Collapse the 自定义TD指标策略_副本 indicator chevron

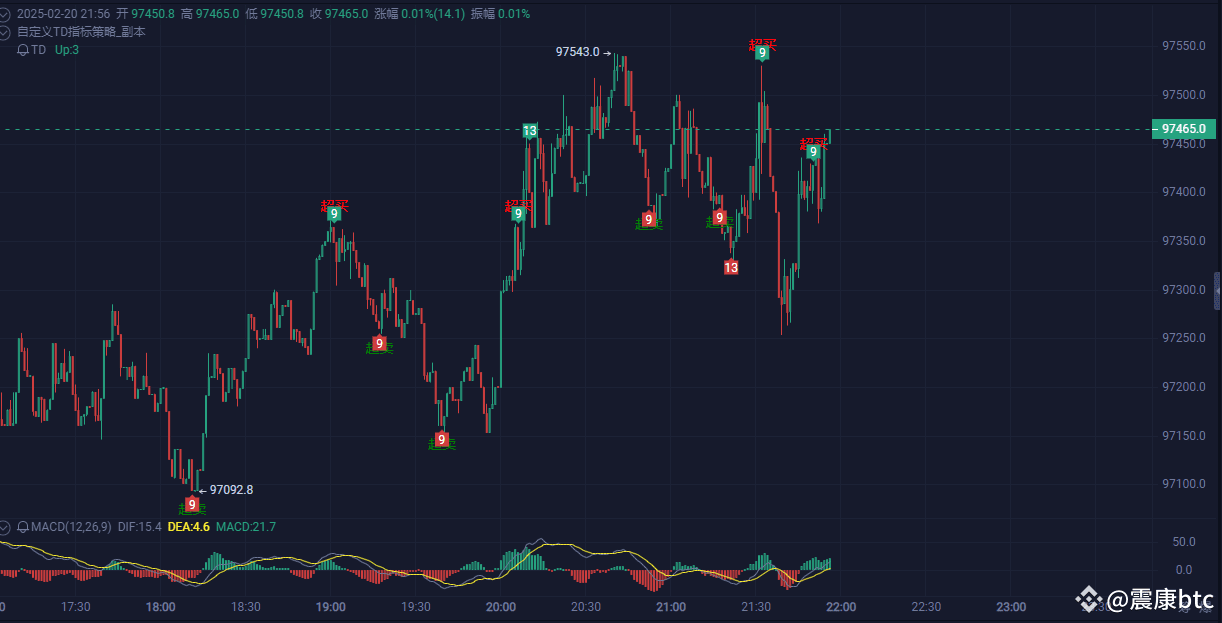pyautogui.click(x=5, y=32)
